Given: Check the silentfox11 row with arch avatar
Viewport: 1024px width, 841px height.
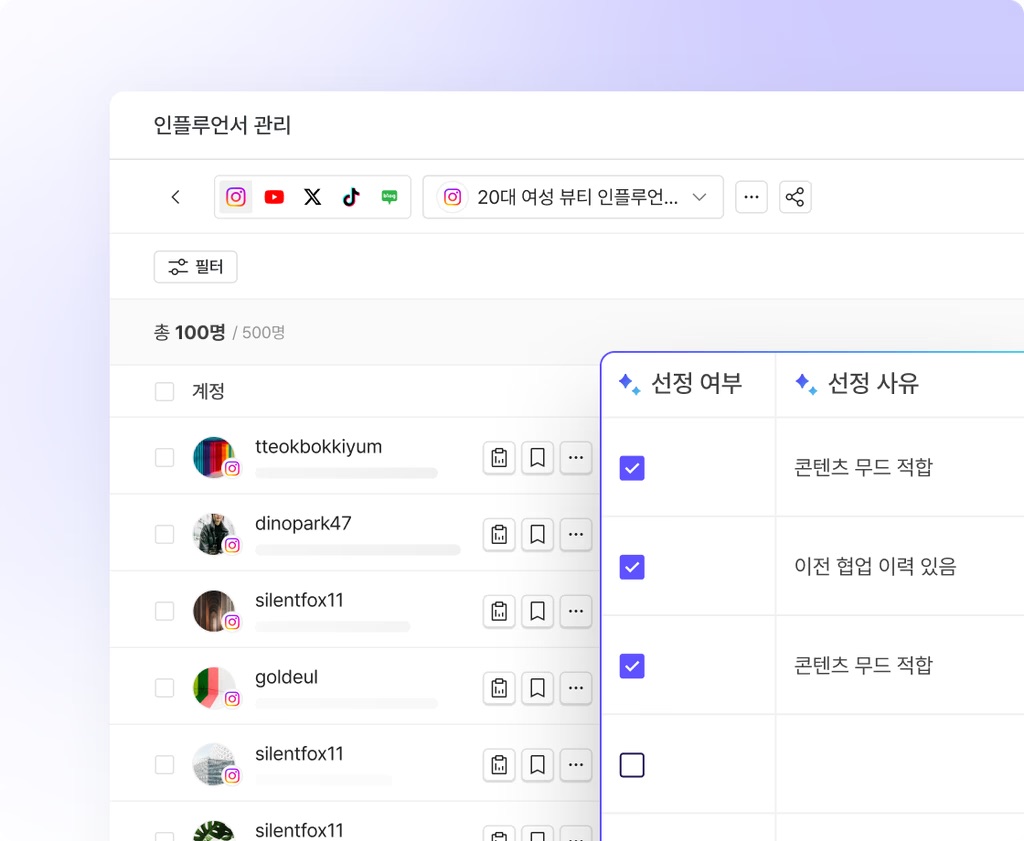Looking at the screenshot, I should click(165, 611).
